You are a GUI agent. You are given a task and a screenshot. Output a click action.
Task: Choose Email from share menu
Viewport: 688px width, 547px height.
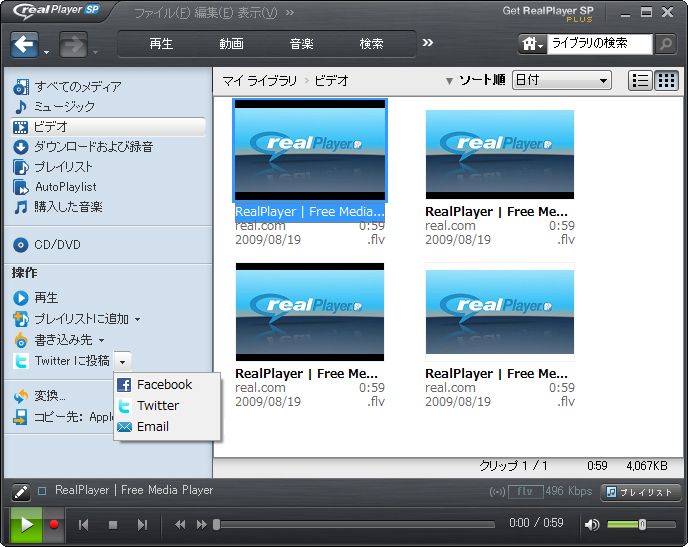point(167,427)
